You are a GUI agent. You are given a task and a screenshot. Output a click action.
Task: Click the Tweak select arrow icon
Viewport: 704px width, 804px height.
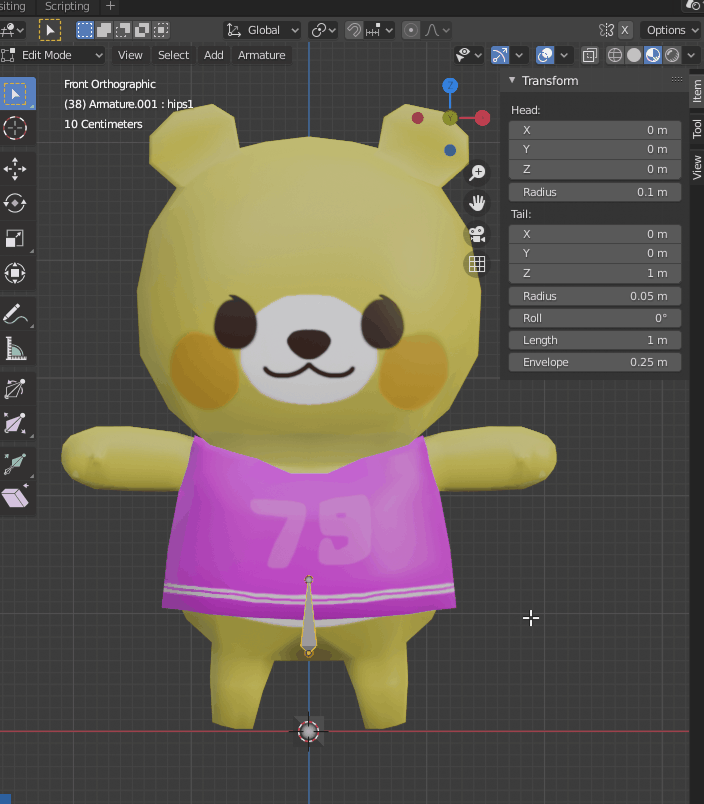pos(50,30)
